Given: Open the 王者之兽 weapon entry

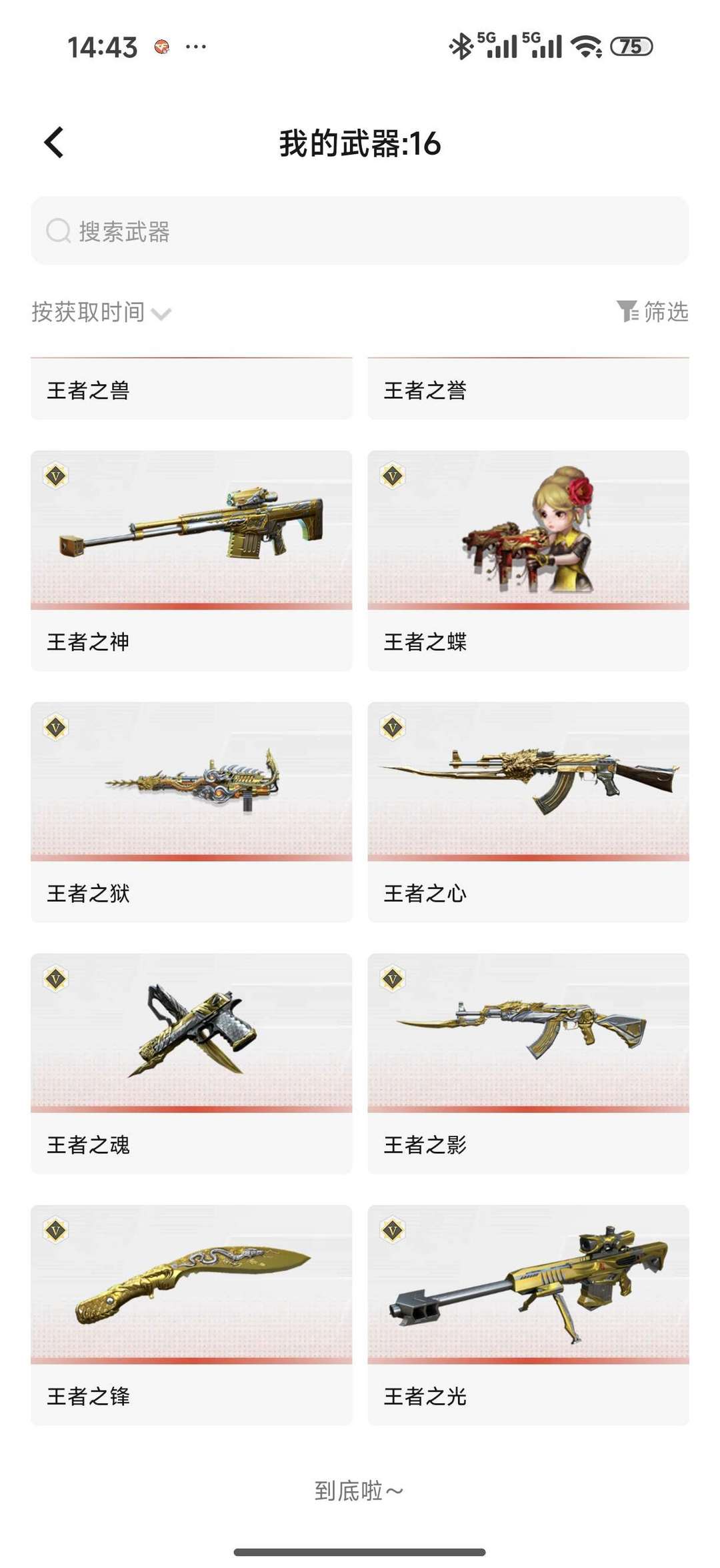Looking at the screenshot, I should point(191,389).
